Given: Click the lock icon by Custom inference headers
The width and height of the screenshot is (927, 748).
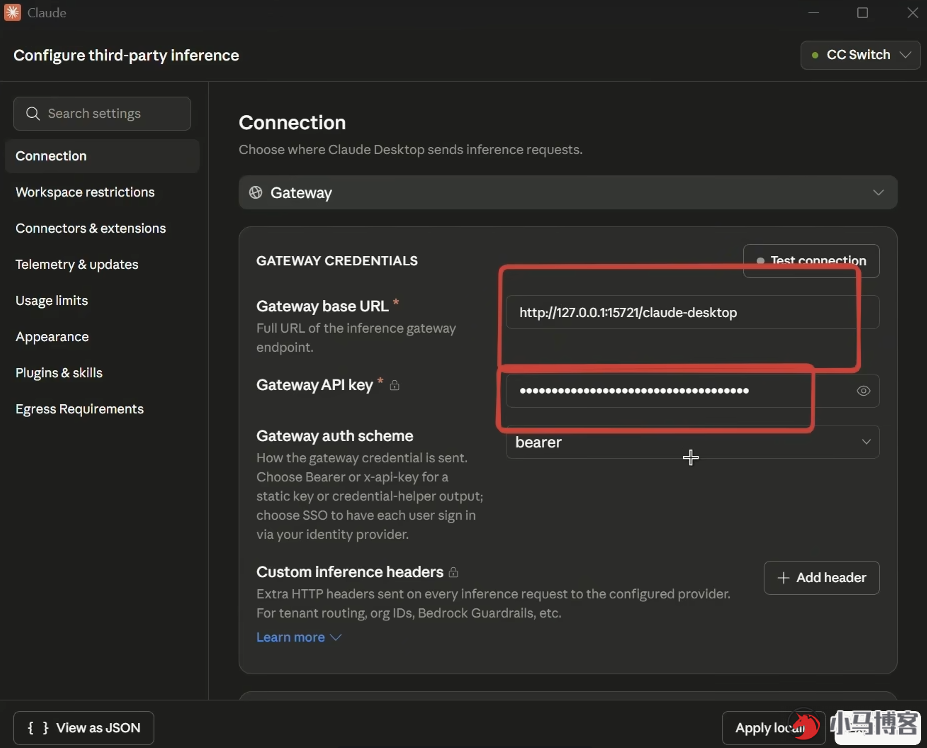Looking at the screenshot, I should (x=453, y=572).
